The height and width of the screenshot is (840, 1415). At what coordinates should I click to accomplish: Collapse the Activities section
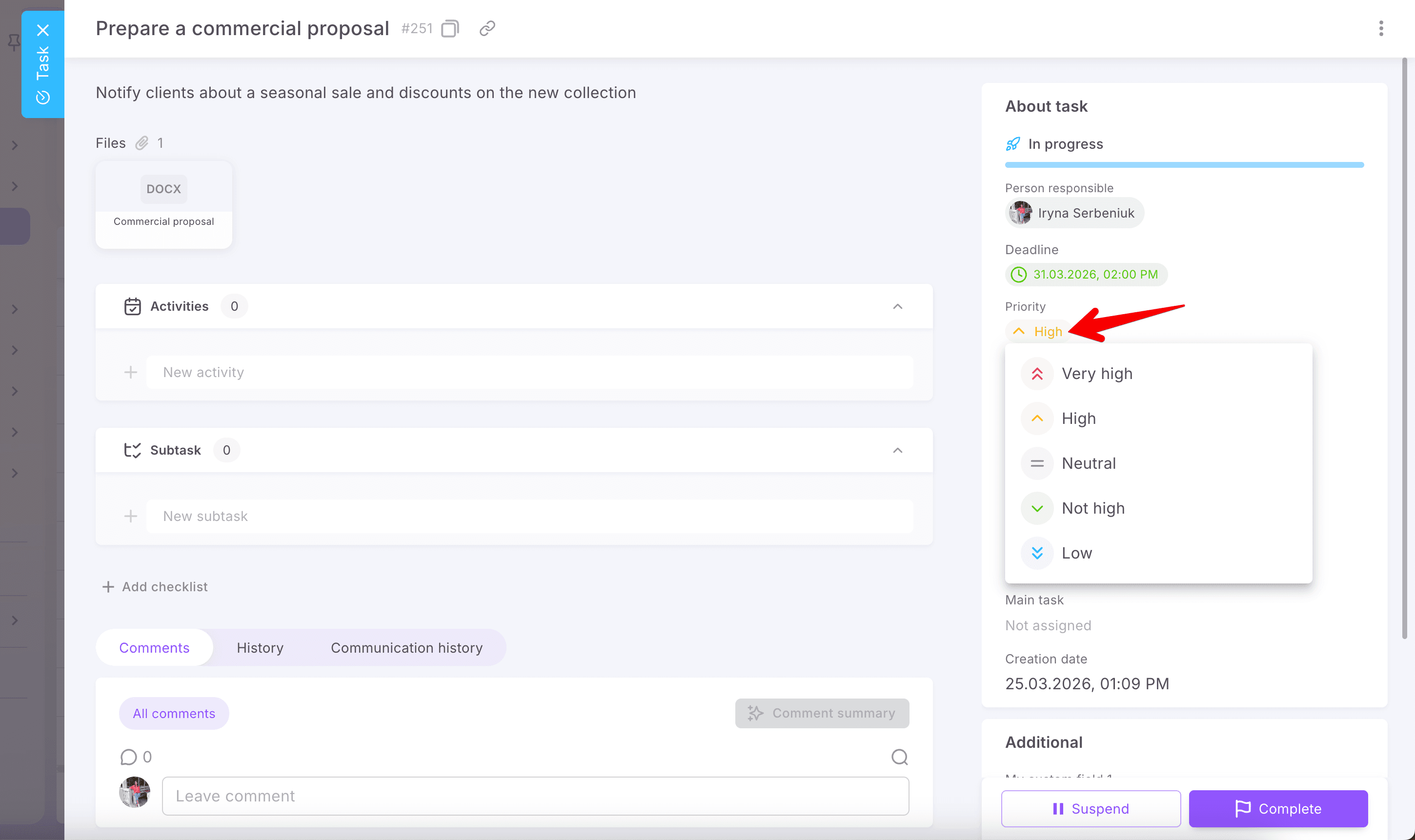coord(897,306)
